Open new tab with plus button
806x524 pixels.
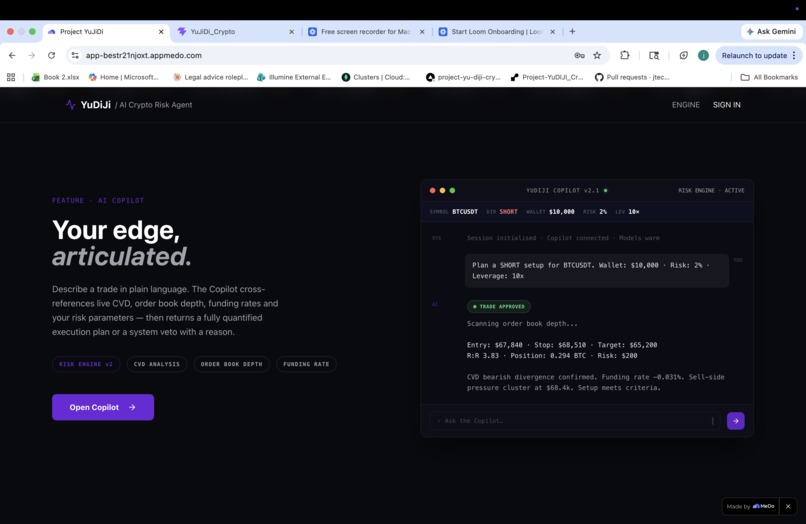(572, 31)
